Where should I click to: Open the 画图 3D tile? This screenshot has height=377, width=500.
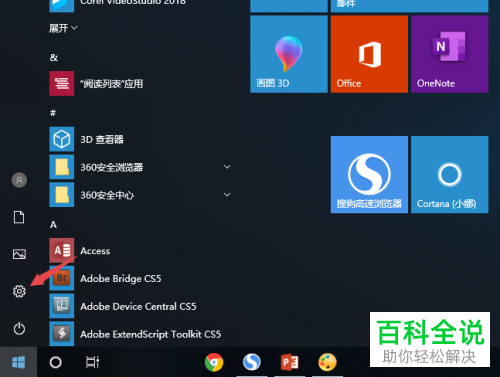click(x=289, y=54)
